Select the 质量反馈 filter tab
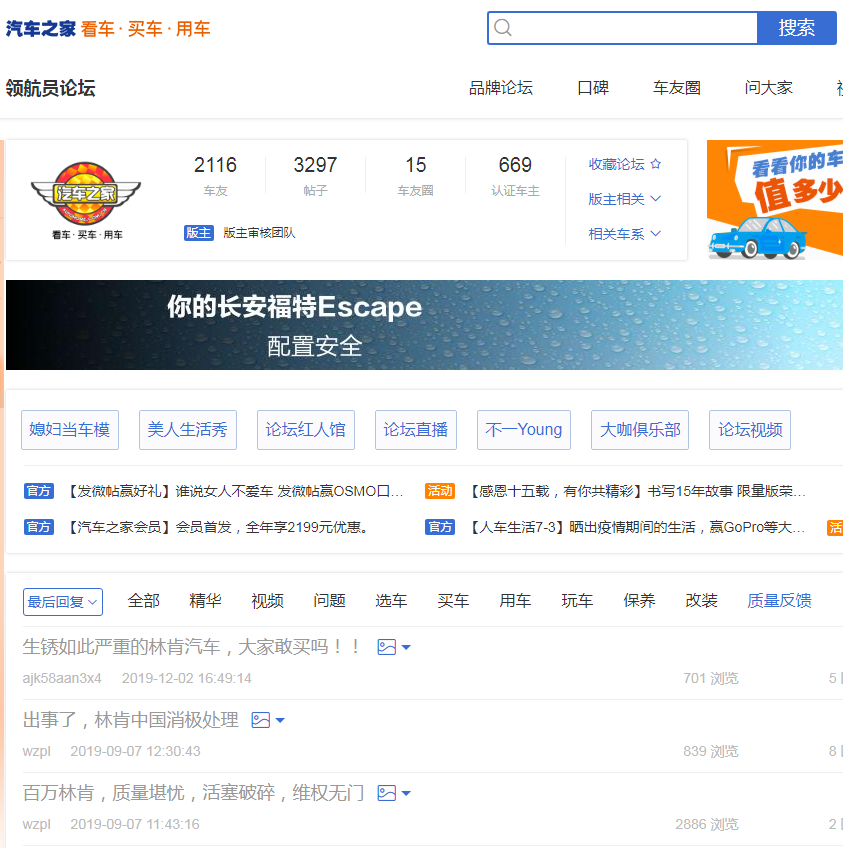Viewport: 843px width, 848px height. [779, 601]
